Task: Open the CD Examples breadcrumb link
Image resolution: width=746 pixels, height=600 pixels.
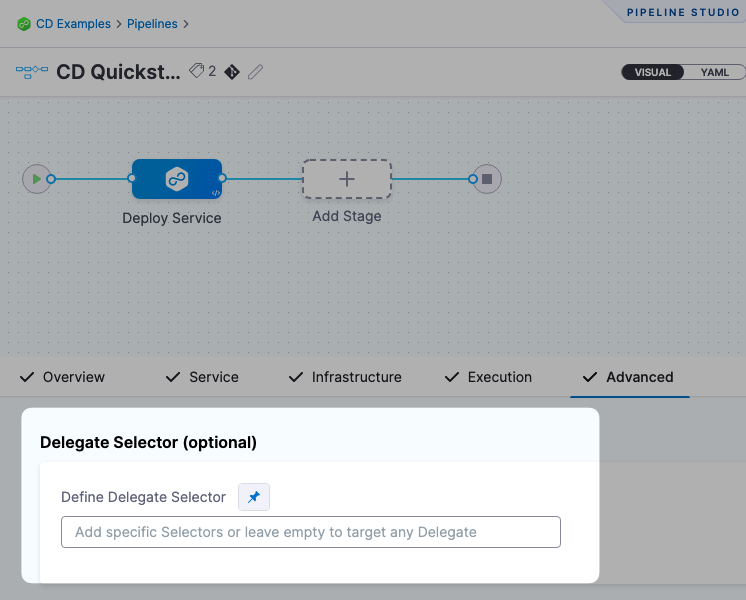Action: tap(73, 23)
